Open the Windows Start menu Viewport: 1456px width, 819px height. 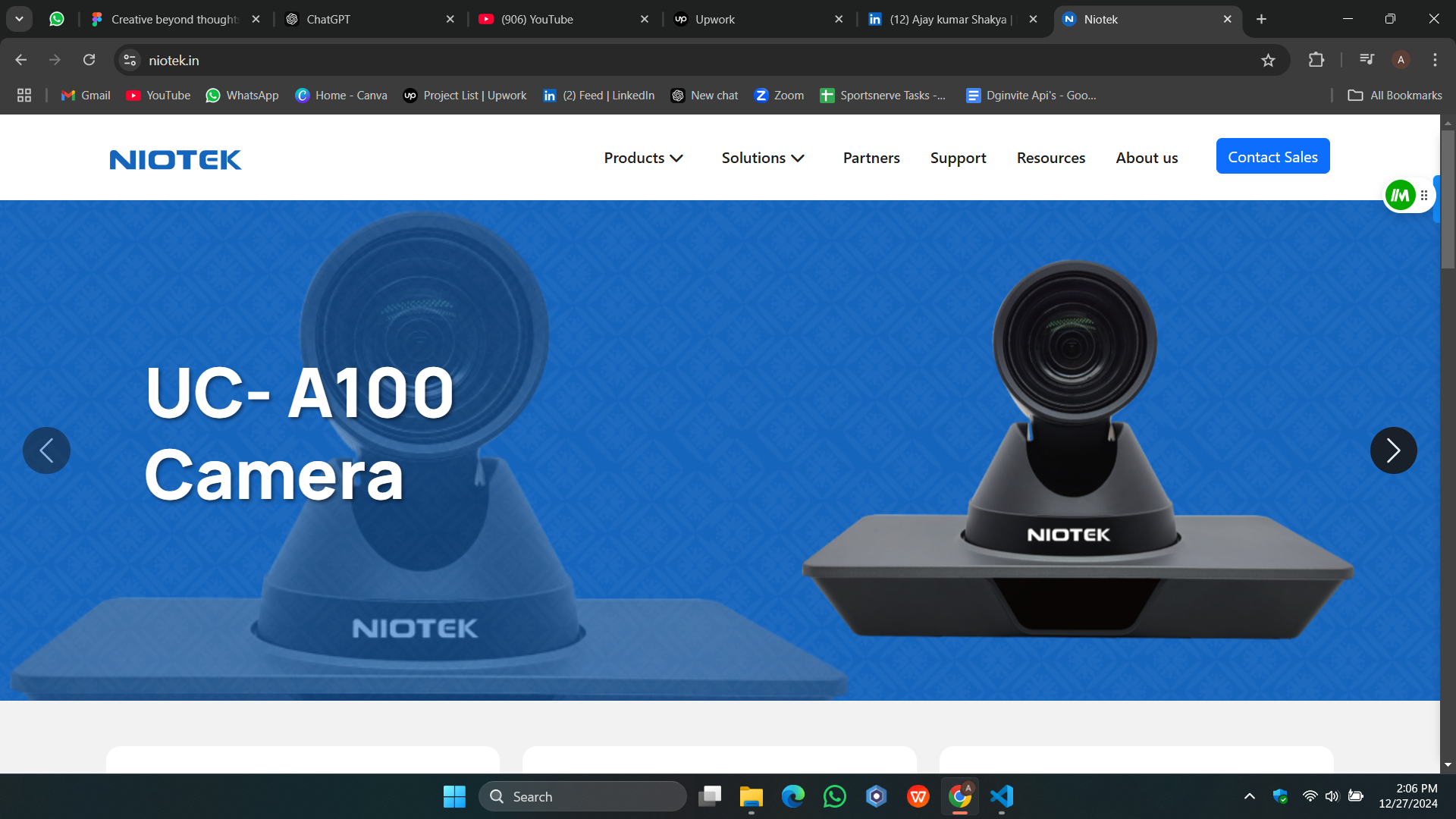pyautogui.click(x=454, y=796)
